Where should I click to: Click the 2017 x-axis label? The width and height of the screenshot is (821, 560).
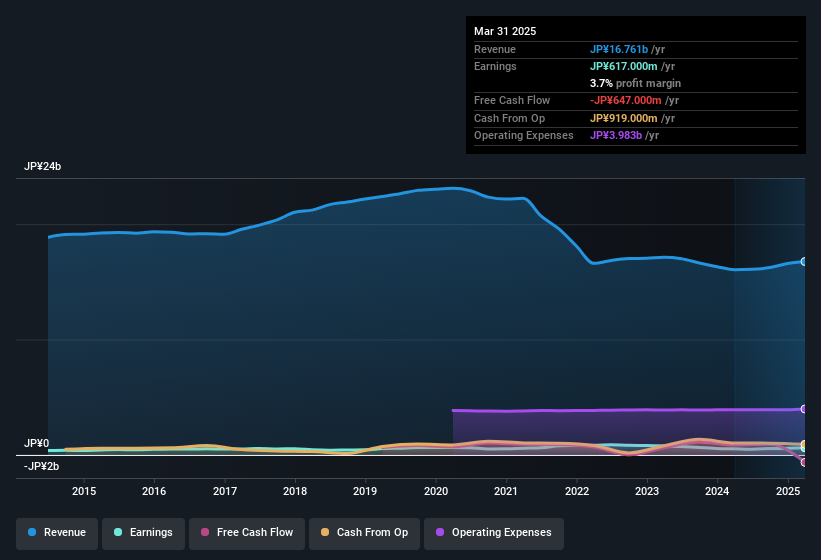click(225, 491)
